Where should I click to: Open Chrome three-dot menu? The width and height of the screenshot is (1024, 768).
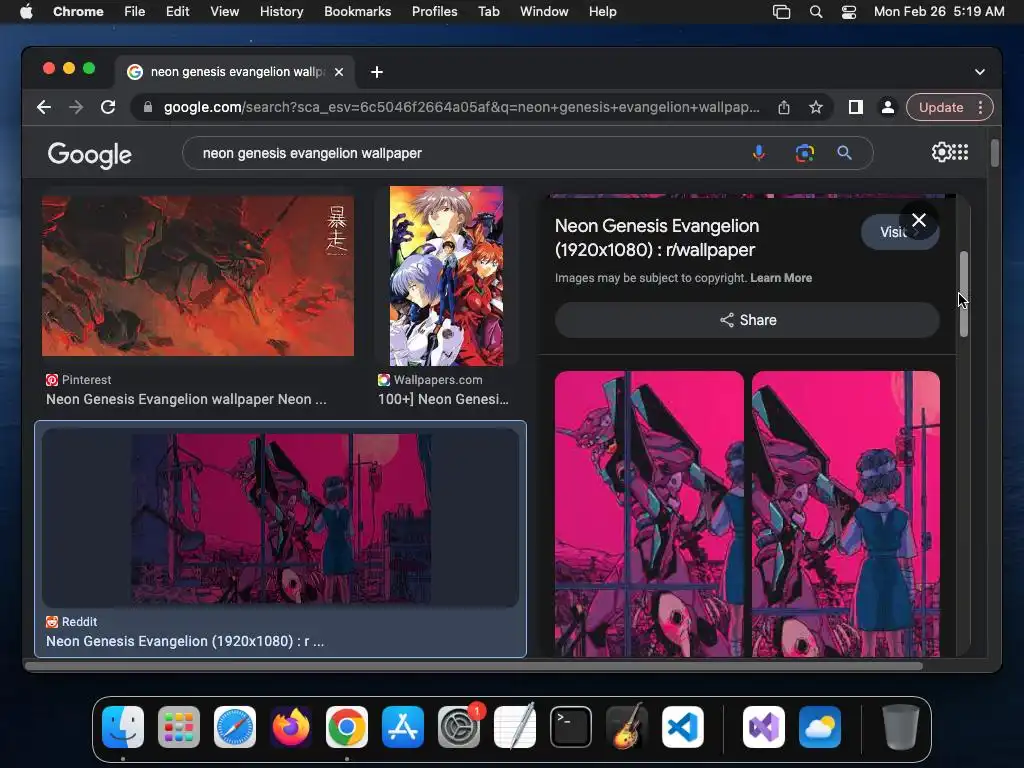(980, 107)
